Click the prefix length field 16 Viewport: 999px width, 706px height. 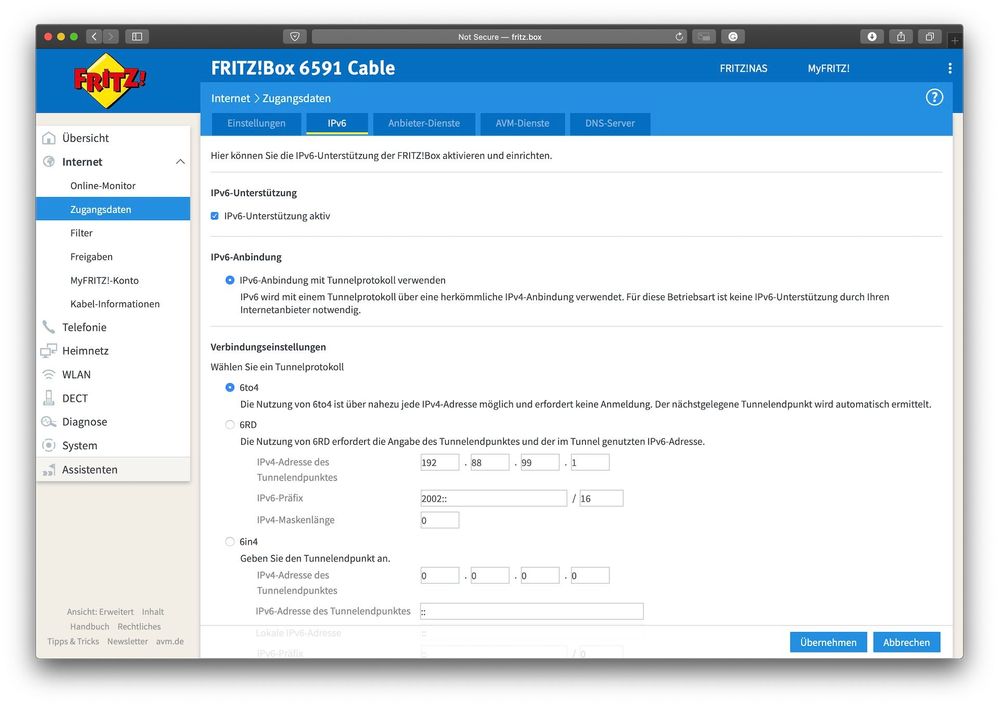(x=601, y=498)
